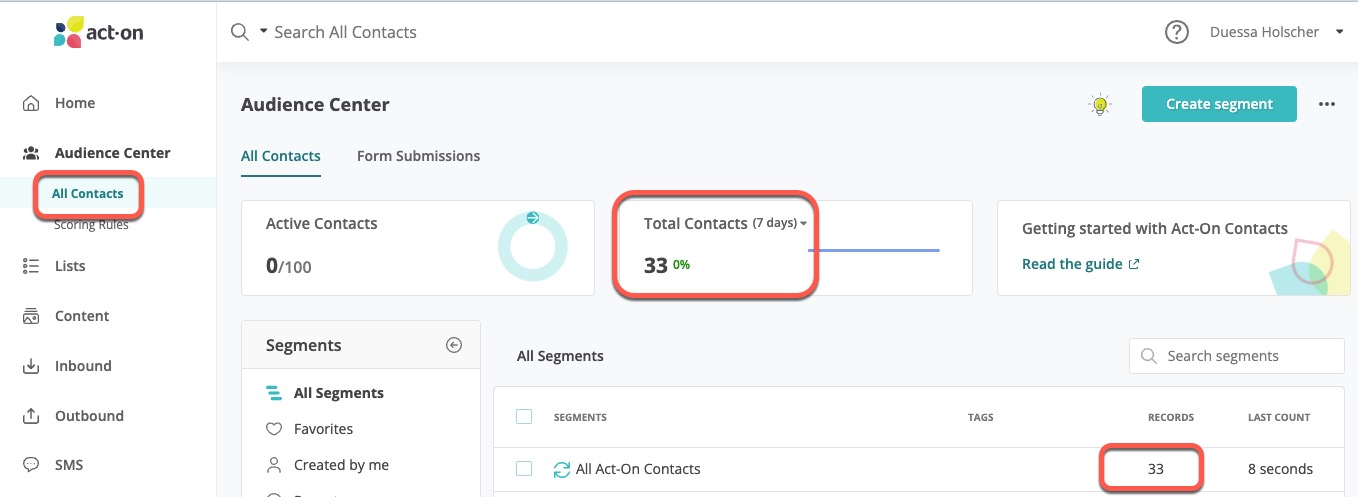Screen dimensions: 1358x497
Task: Click the Create segment button
Action: 1219,104
